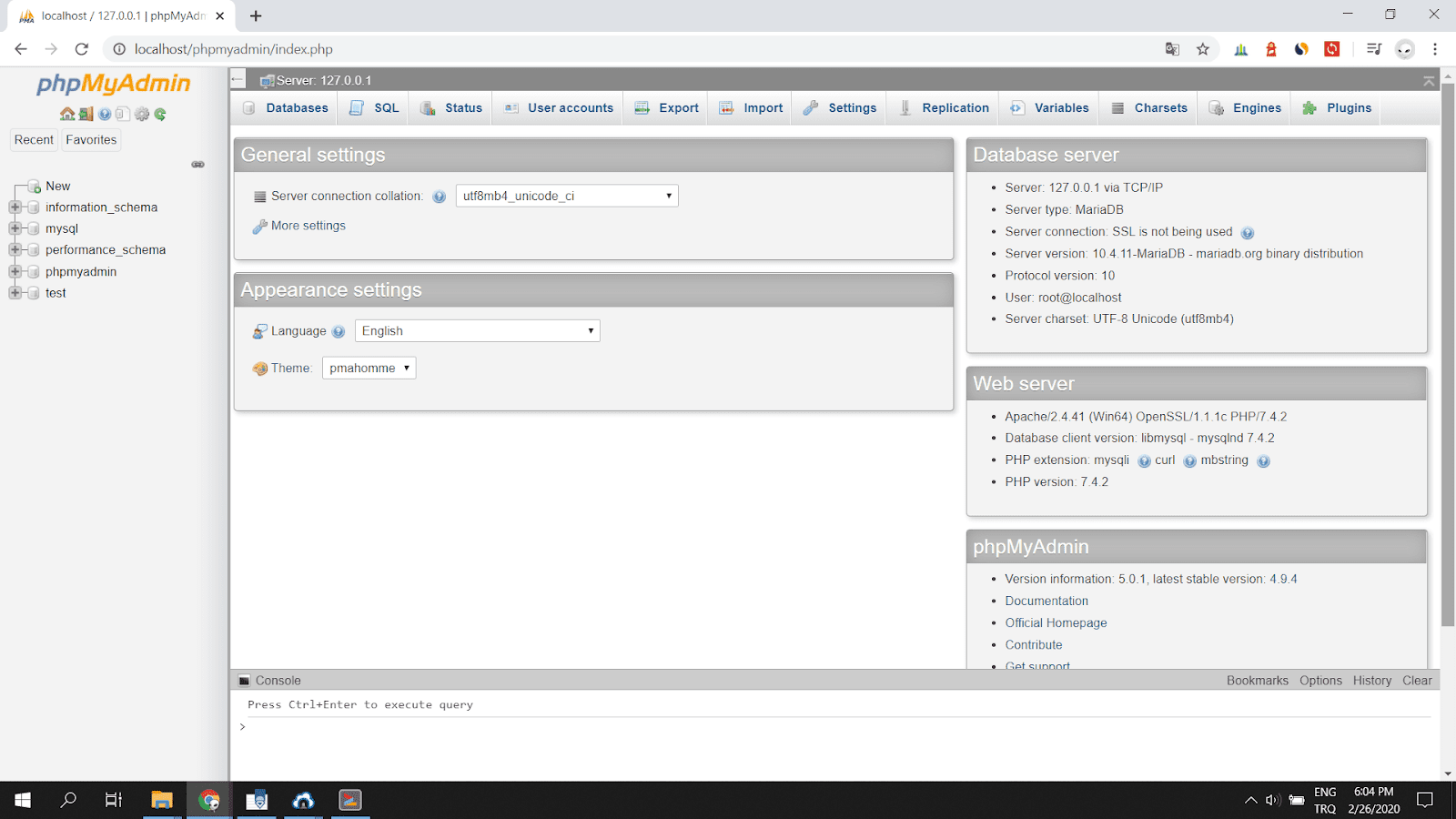Create a New database in the tree
The width and height of the screenshot is (1456, 819).
(57, 186)
